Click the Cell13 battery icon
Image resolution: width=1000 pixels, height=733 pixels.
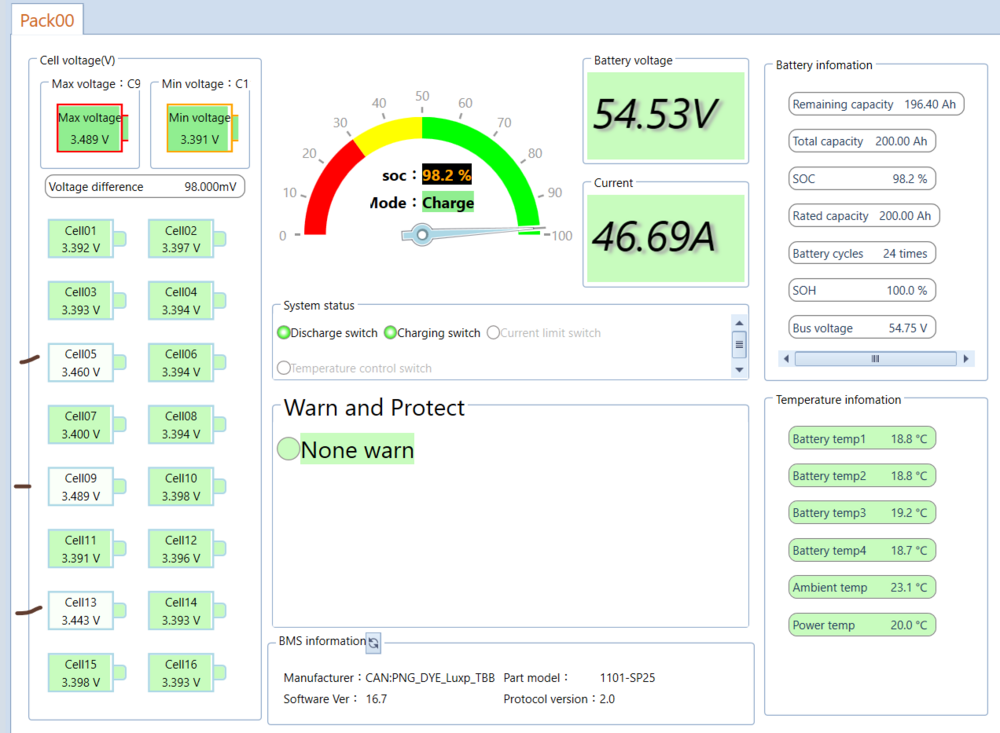point(81,611)
